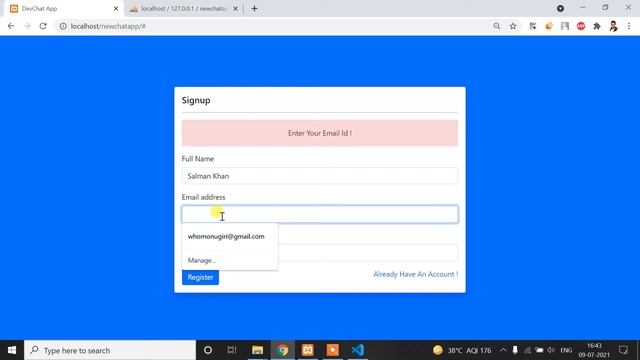Click the Signup heading text
The image size is (640, 360).
tap(196, 100)
